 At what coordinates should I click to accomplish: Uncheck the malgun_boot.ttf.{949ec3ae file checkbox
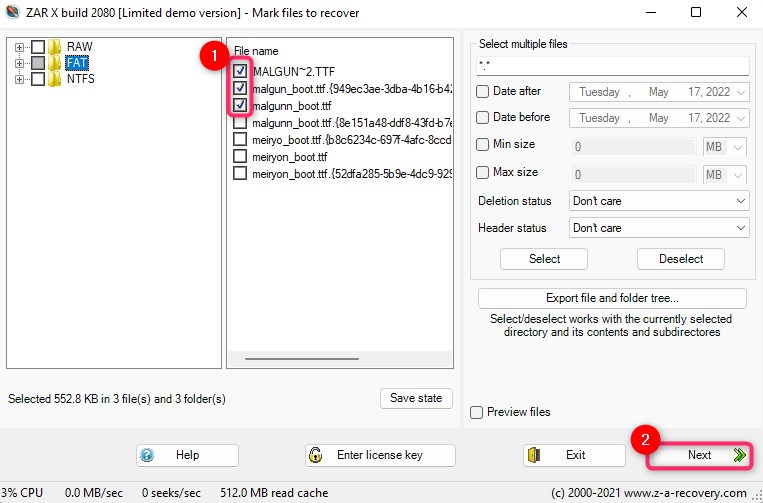[x=240, y=88]
